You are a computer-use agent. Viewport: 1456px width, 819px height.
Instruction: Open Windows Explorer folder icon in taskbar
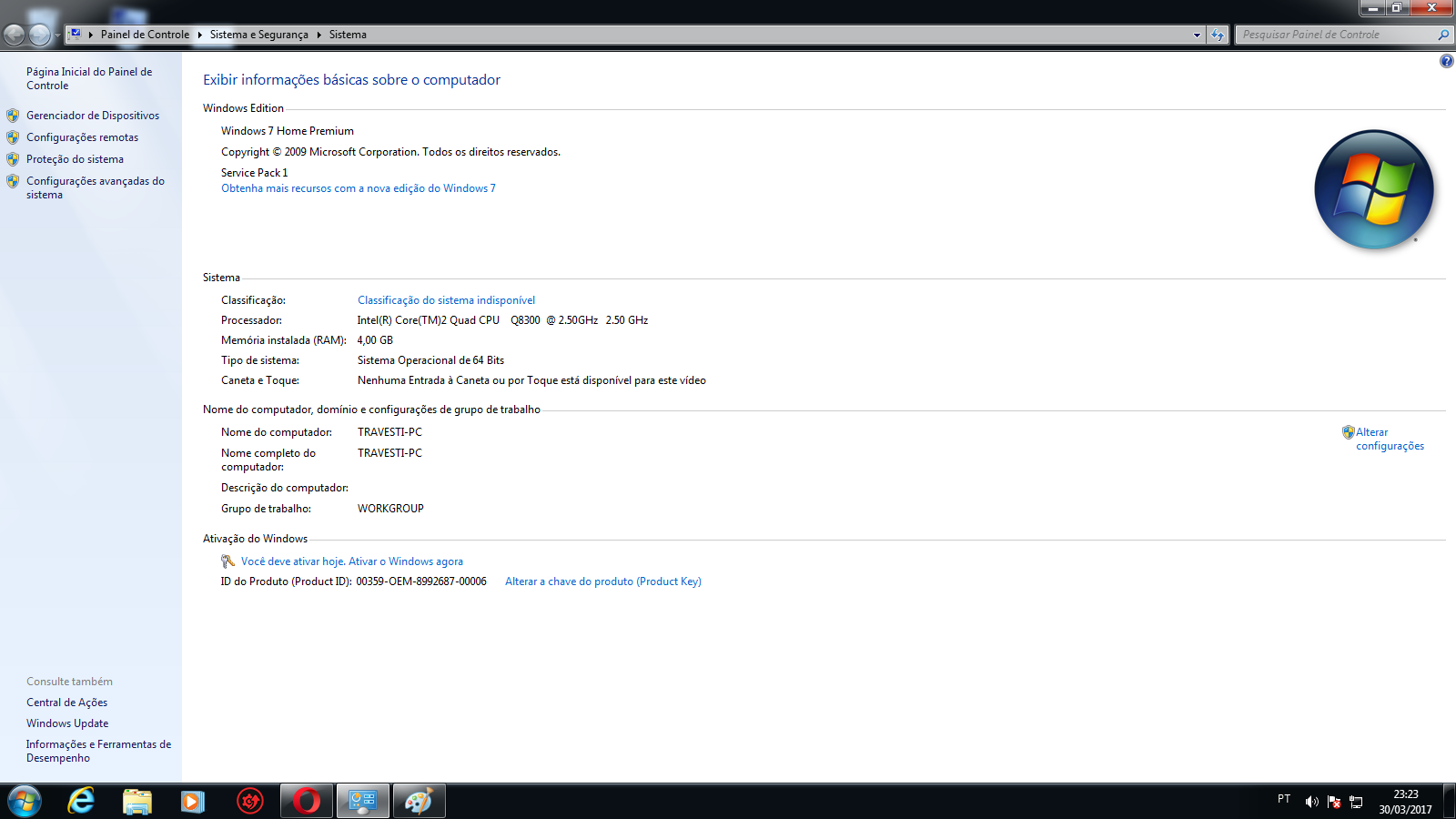[137, 801]
